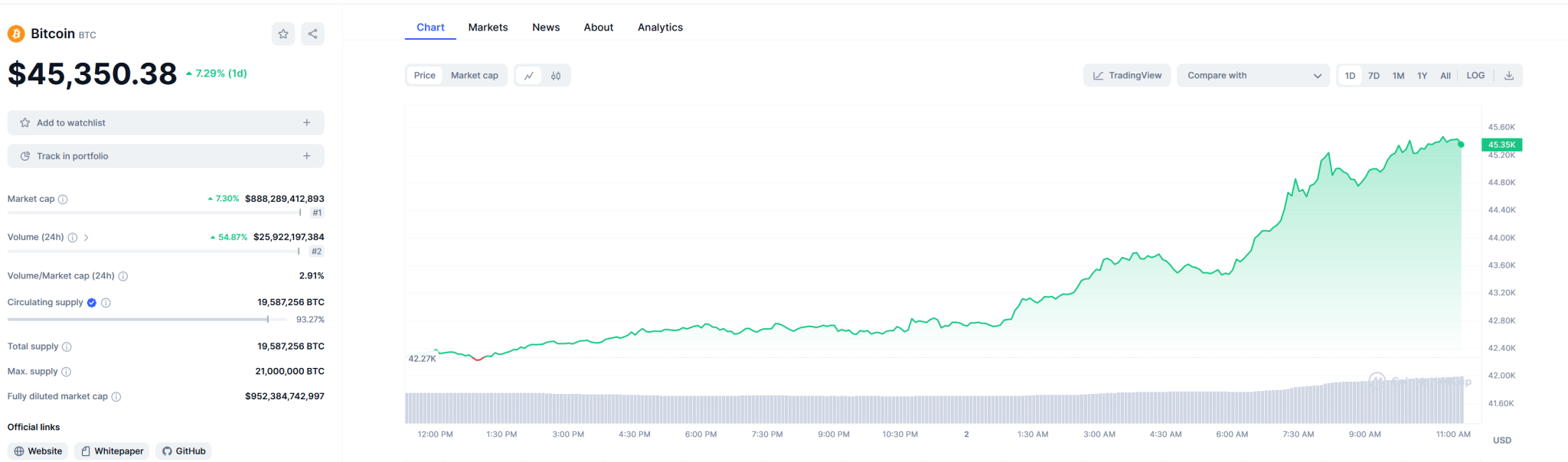
Task: Click the #1 market cap rank badge
Action: point(317,213)
